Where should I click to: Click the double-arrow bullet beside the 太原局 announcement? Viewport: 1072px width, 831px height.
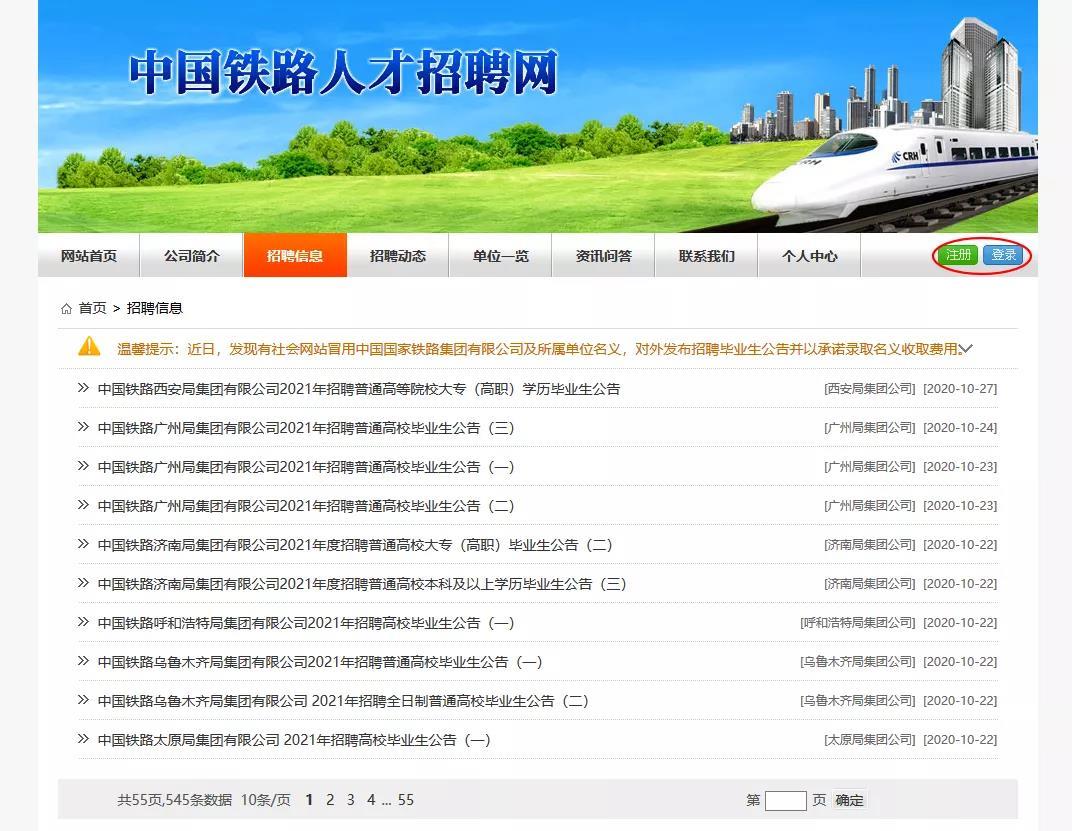click(83, 739)
